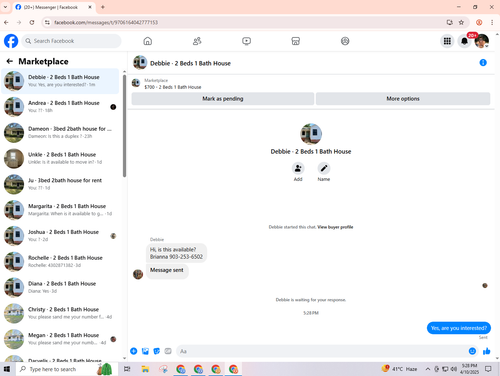500x376 pixels.
Task: Reload the page with the refresh icon
Action: click(32, 22)
